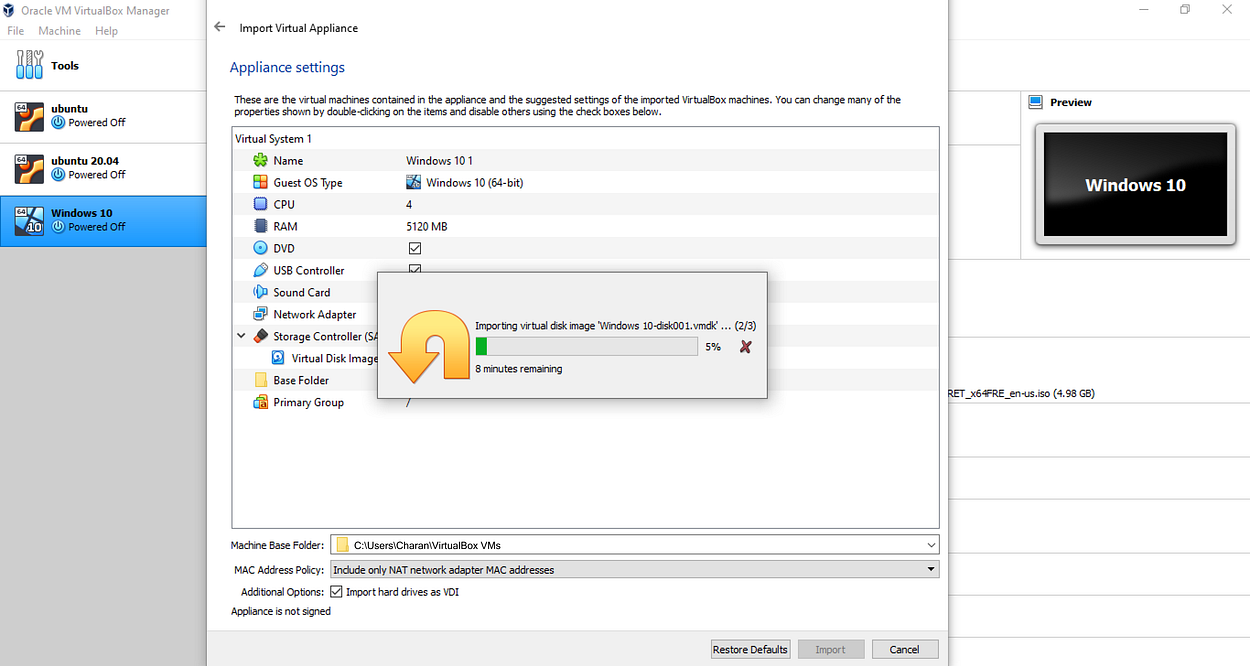
Task: Open the Machine menu
Action: (x=60, y=31)
